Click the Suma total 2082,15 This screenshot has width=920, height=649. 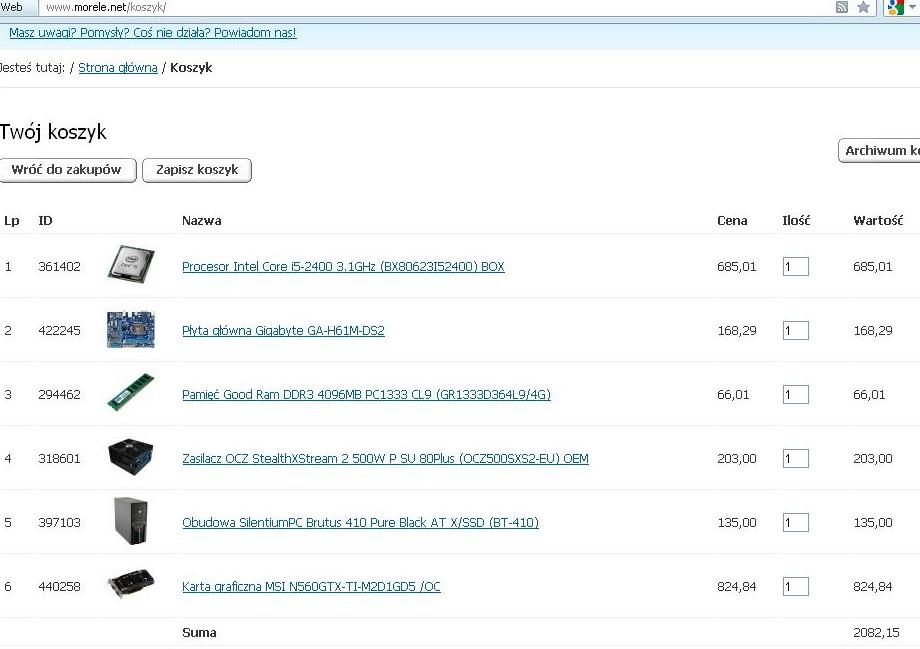pos(876,633)
